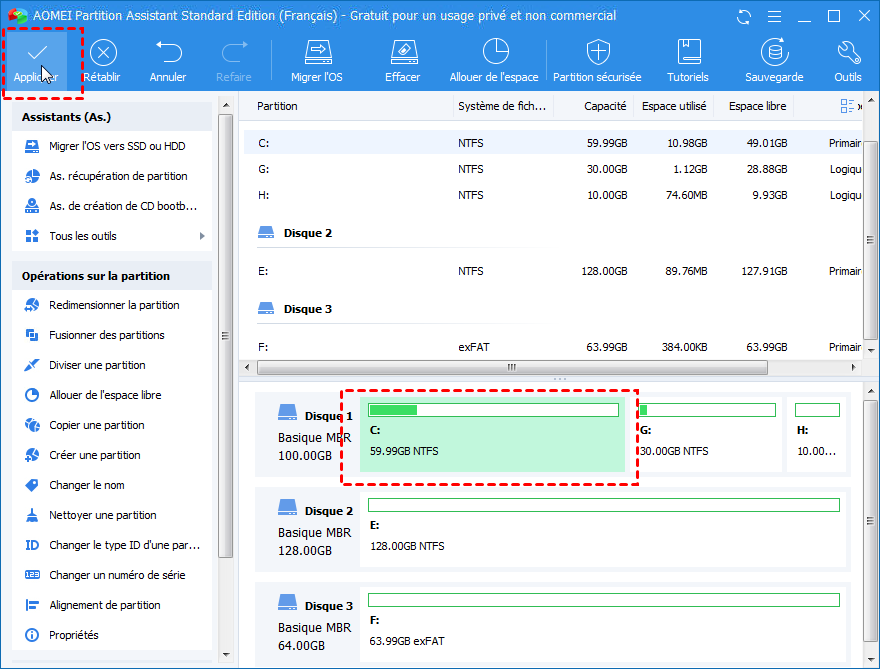Click the Appliquer checkmark icon
This screenshot has width=880, height=669.
point(36,53)
